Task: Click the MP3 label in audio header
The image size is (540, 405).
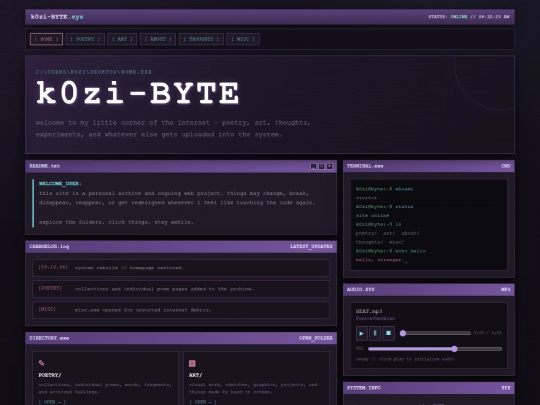Action: point(506,290)
